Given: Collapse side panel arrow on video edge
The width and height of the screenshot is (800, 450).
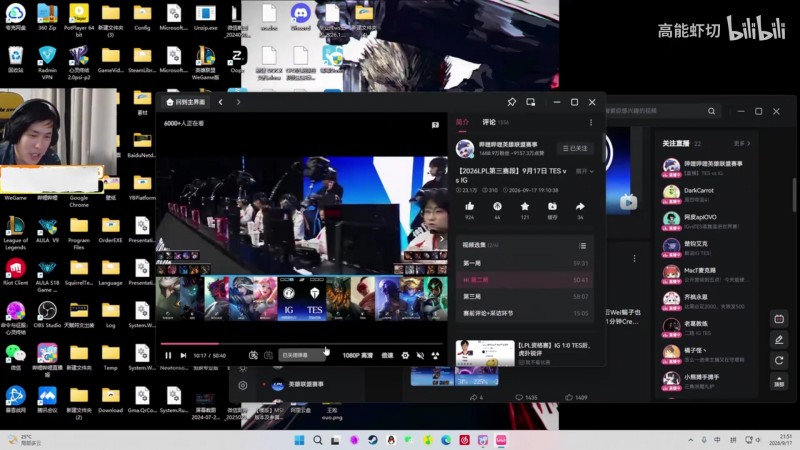Looking at the screenshot, I should pos(442,238).
